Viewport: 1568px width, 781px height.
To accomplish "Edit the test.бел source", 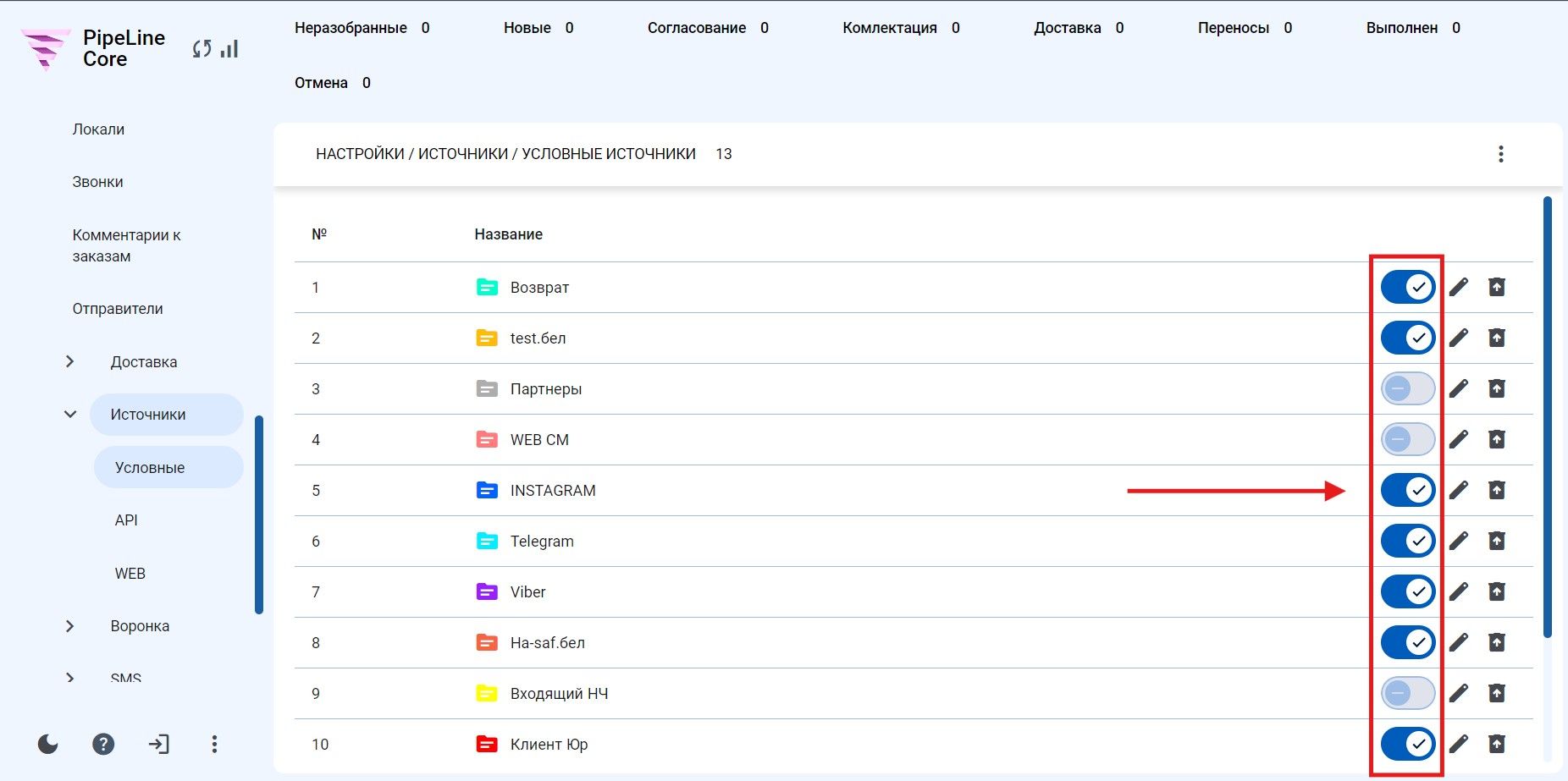I will click(1459, 338).
